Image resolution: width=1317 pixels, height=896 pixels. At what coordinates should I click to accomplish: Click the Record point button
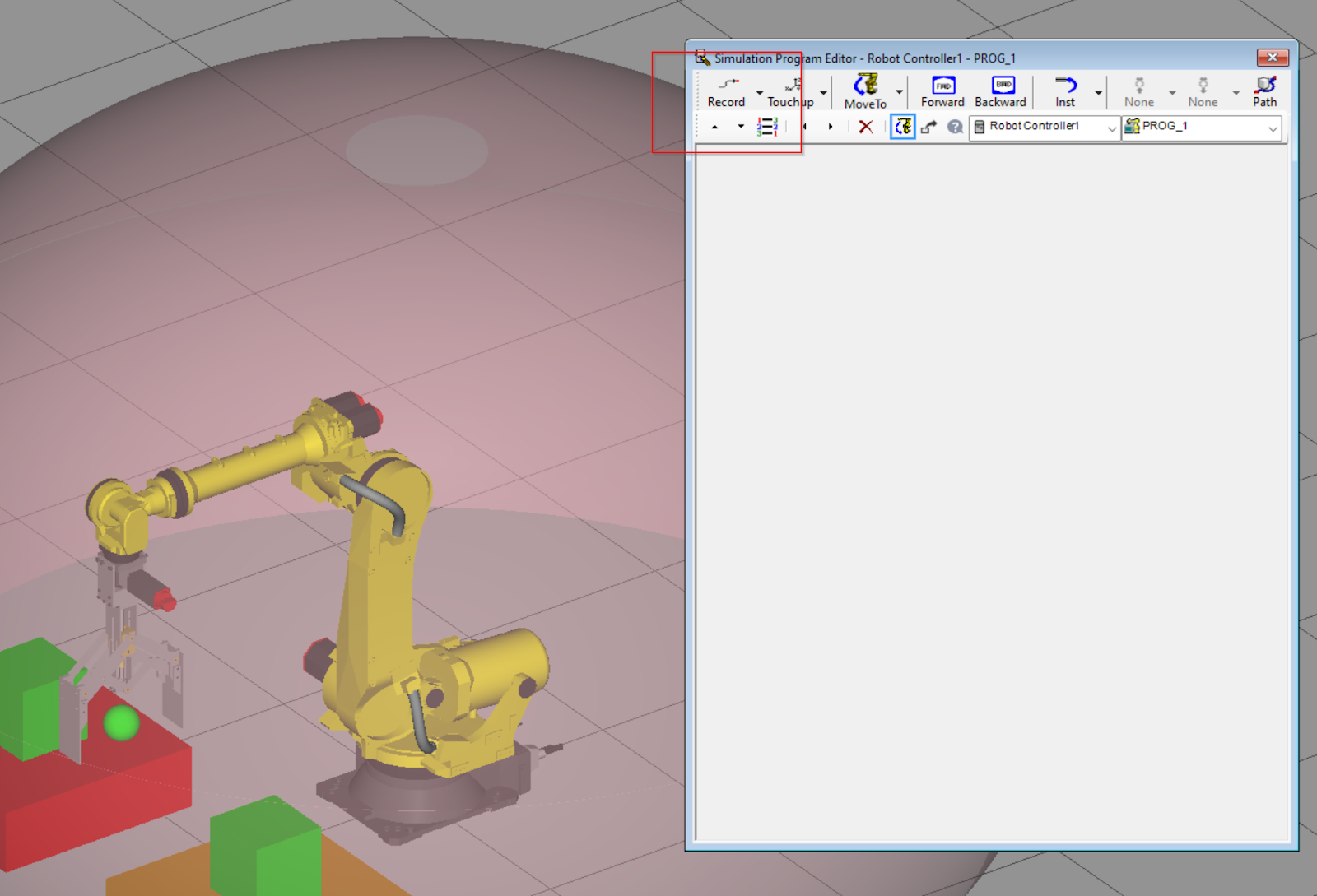(x=726, y=91)
